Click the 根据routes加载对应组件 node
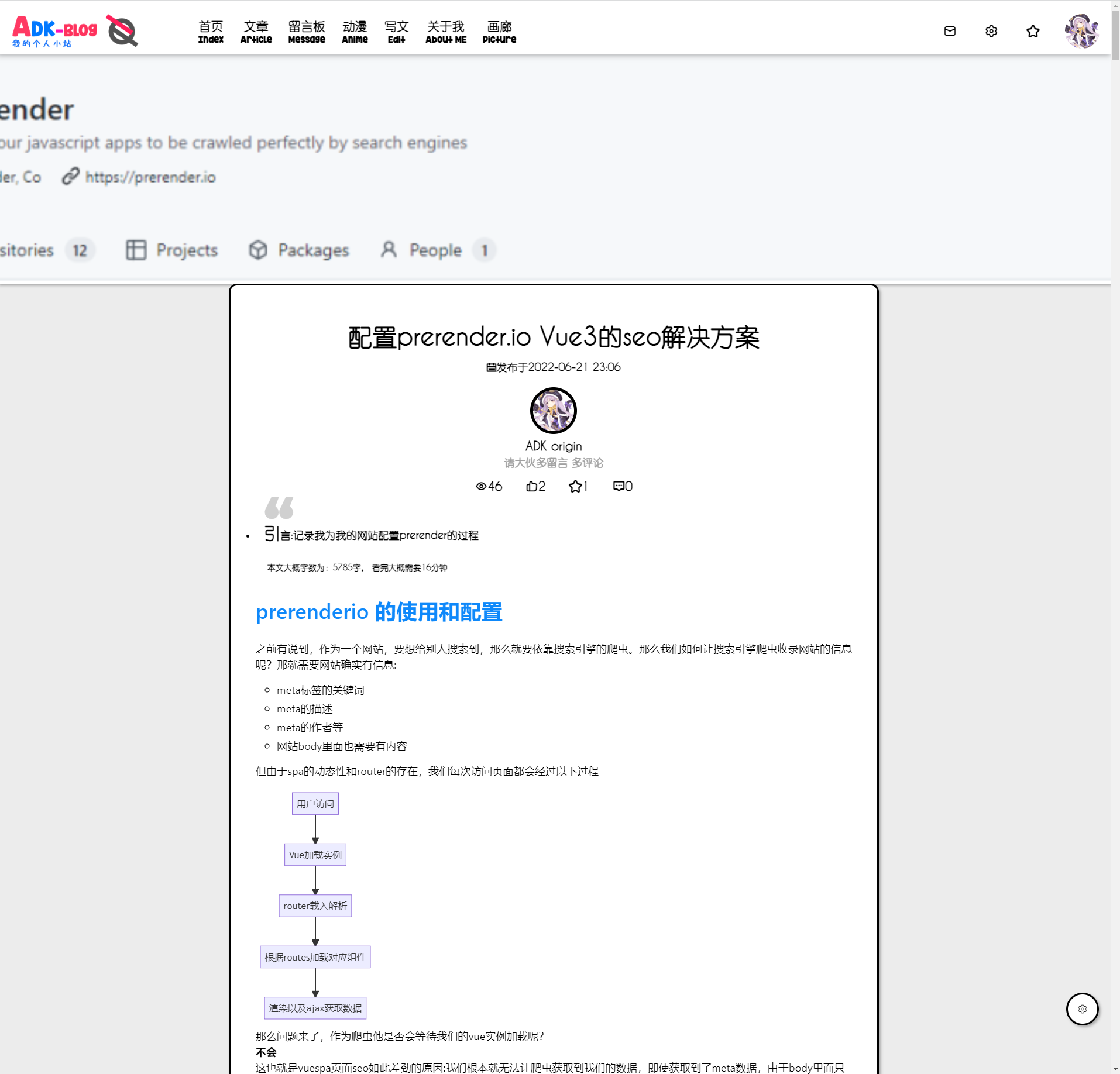This screenshot has width=1120, height=1074. coord(315,957)
